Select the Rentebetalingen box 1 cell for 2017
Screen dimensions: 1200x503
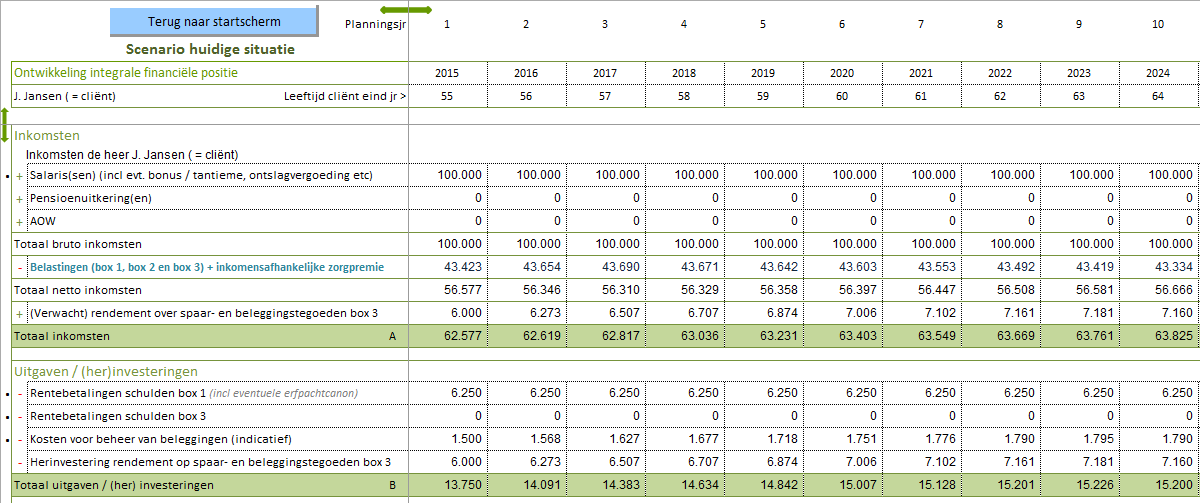coord(605,393)
